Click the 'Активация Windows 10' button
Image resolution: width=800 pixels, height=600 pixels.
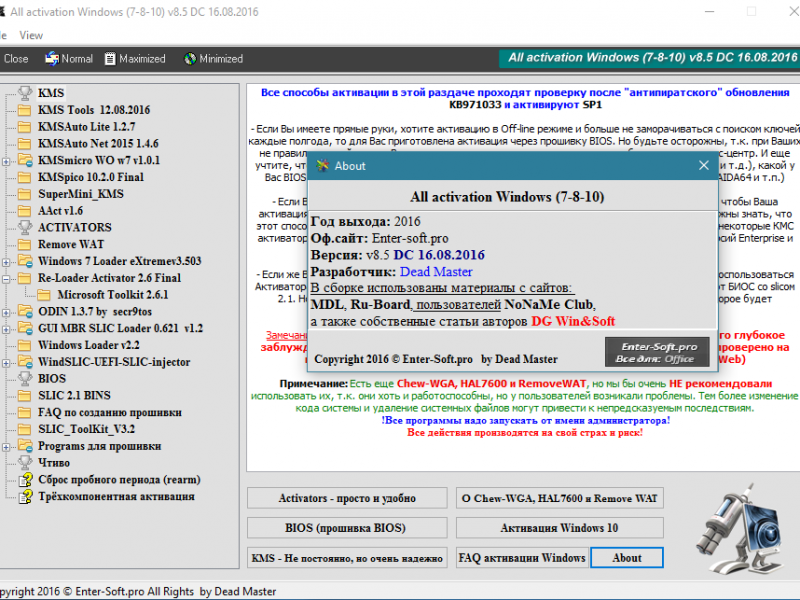(x=560, y=528)
